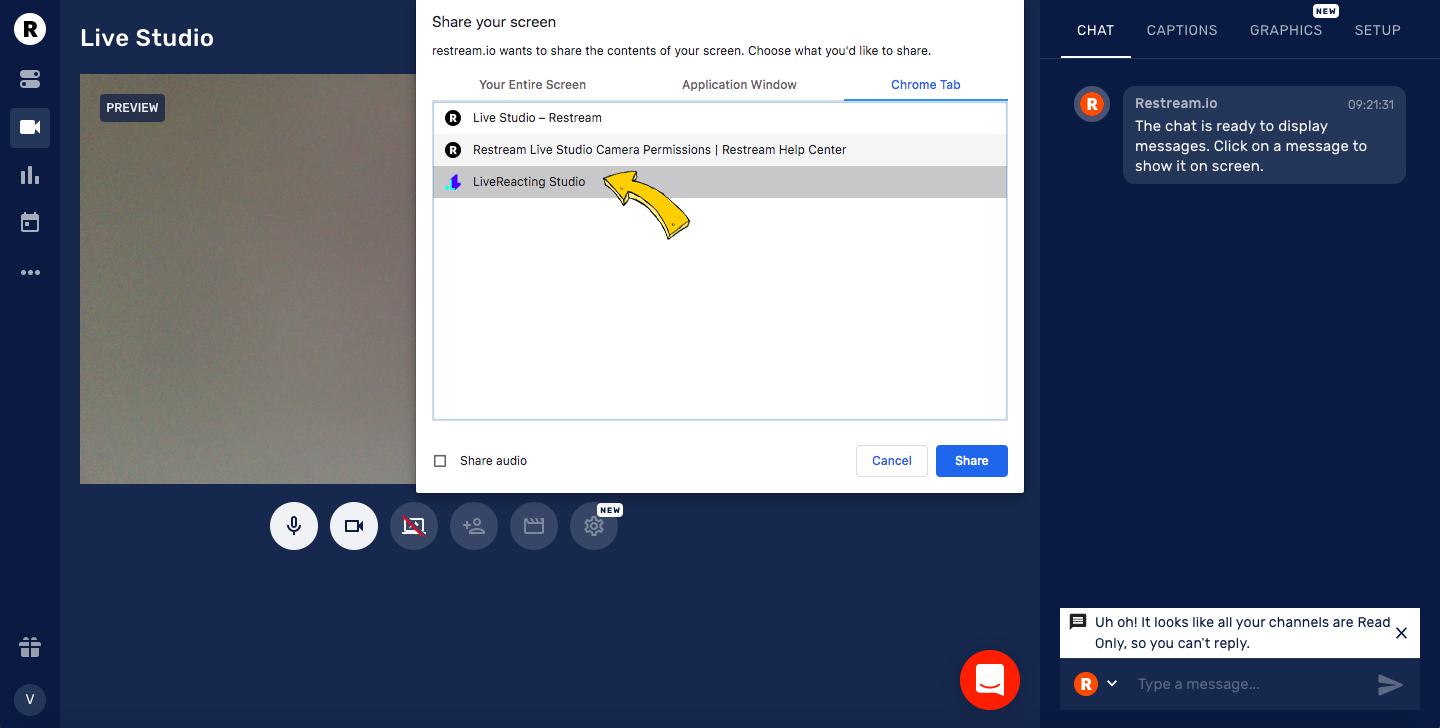Open the red Intercom chat bubble
The height and width of the screenshot is (728, 1440).
pos(990,680)
